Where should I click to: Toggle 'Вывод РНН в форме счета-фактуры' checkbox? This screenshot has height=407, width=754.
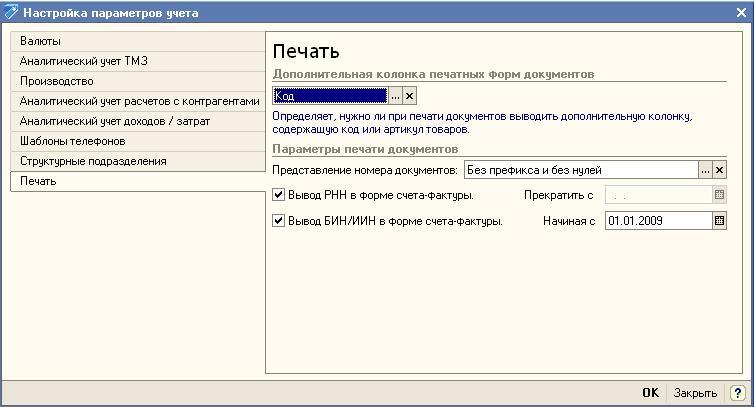point(279,195)
